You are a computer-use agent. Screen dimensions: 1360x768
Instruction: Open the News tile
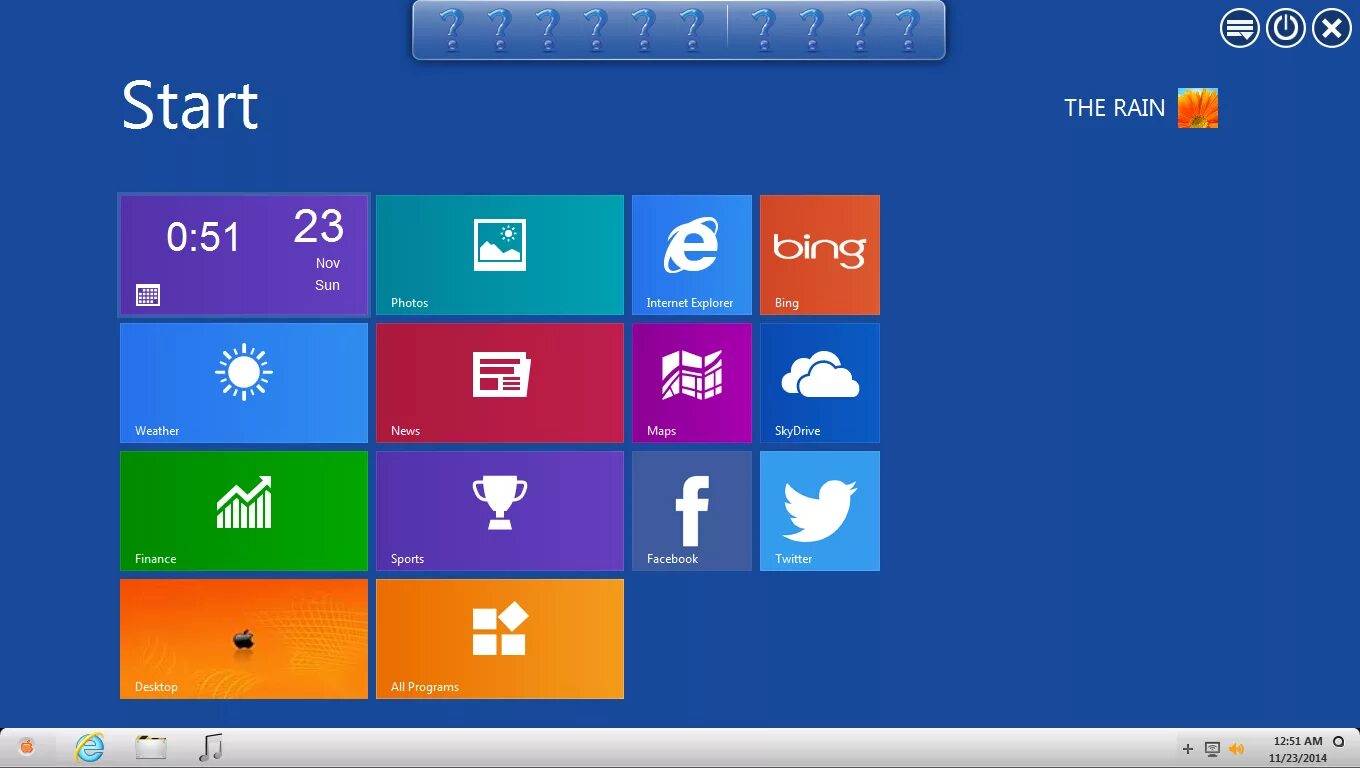point(500,383)
